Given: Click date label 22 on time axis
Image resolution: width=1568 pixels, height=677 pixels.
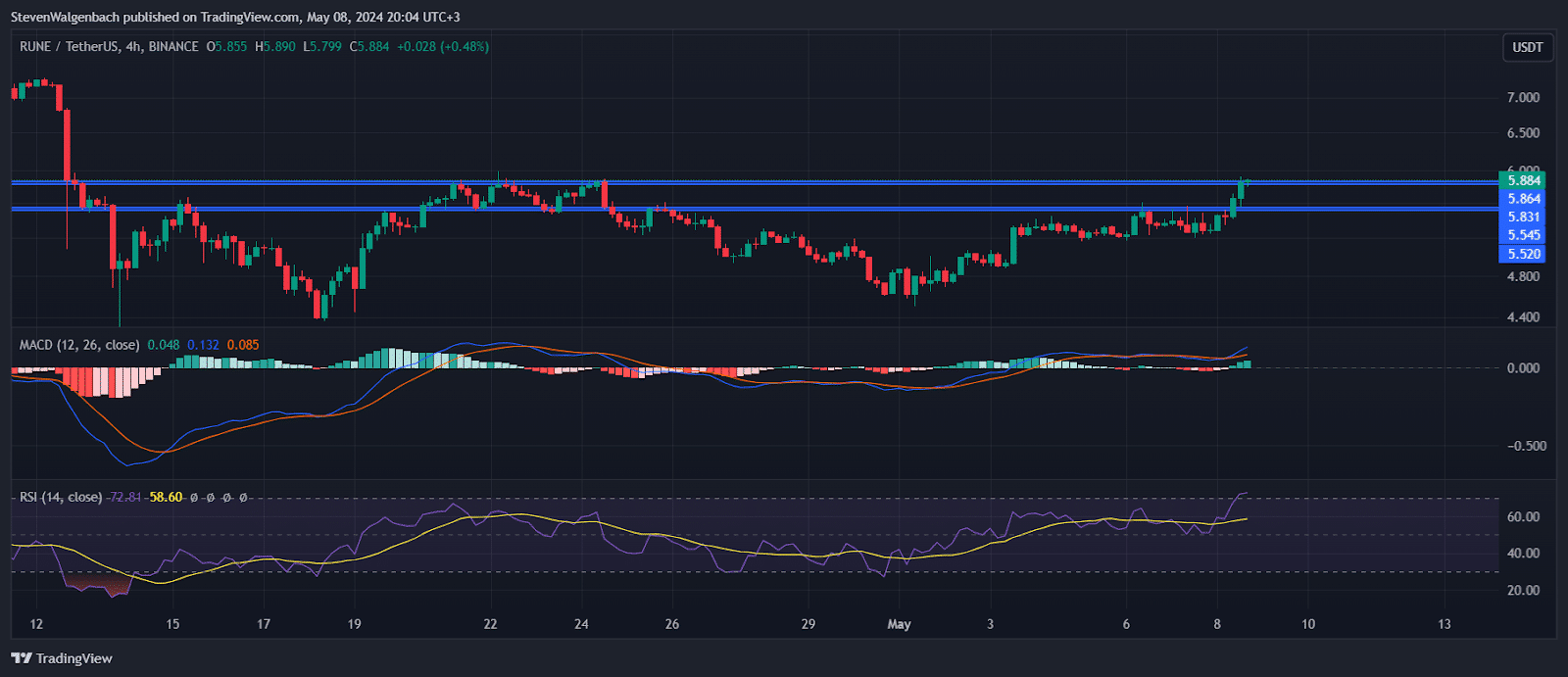Looking at the screenshot, I should click(490, 624).
